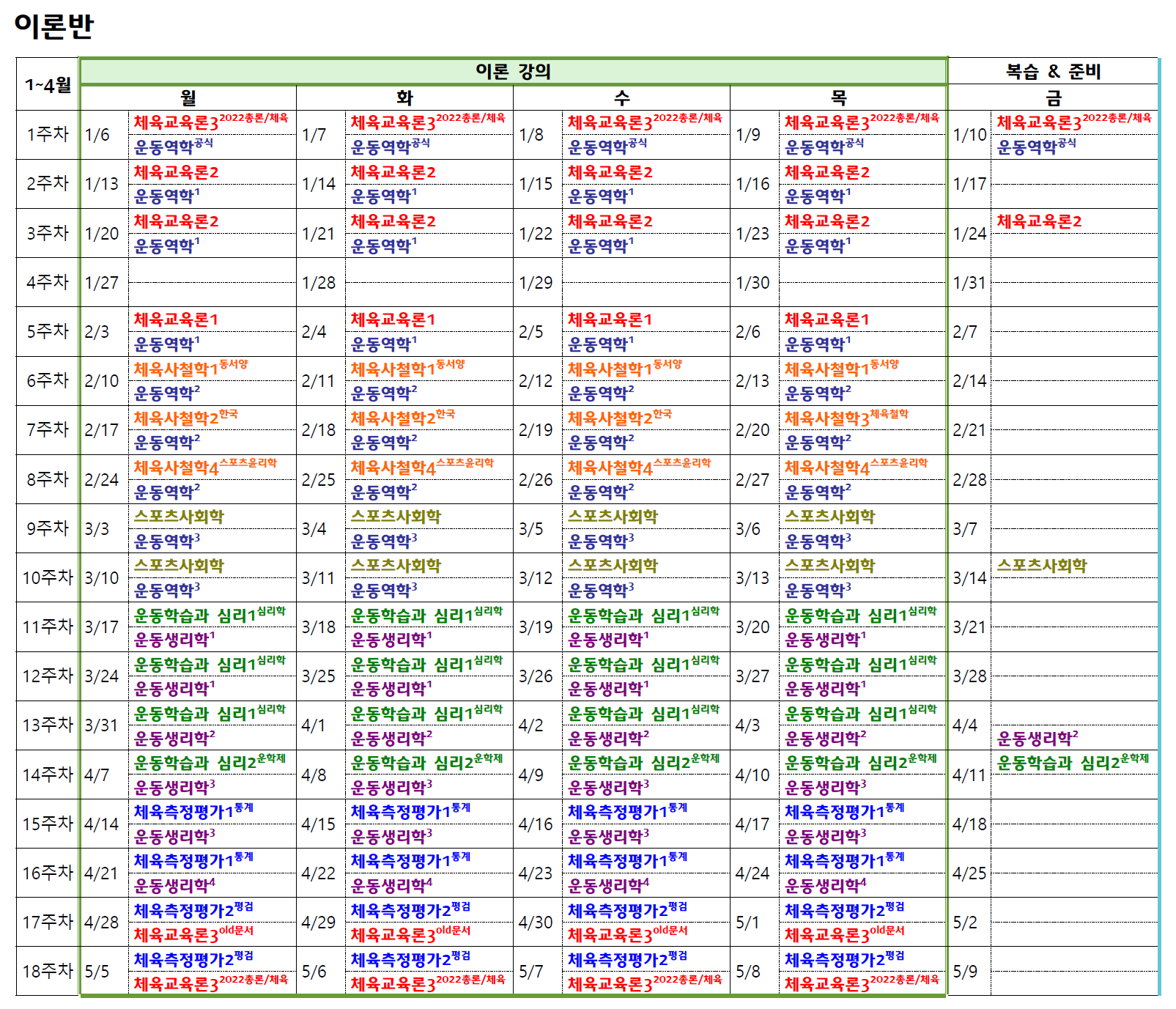Select the 월 column header
The image size is (1176, 1009).
[x=188, y=97]
